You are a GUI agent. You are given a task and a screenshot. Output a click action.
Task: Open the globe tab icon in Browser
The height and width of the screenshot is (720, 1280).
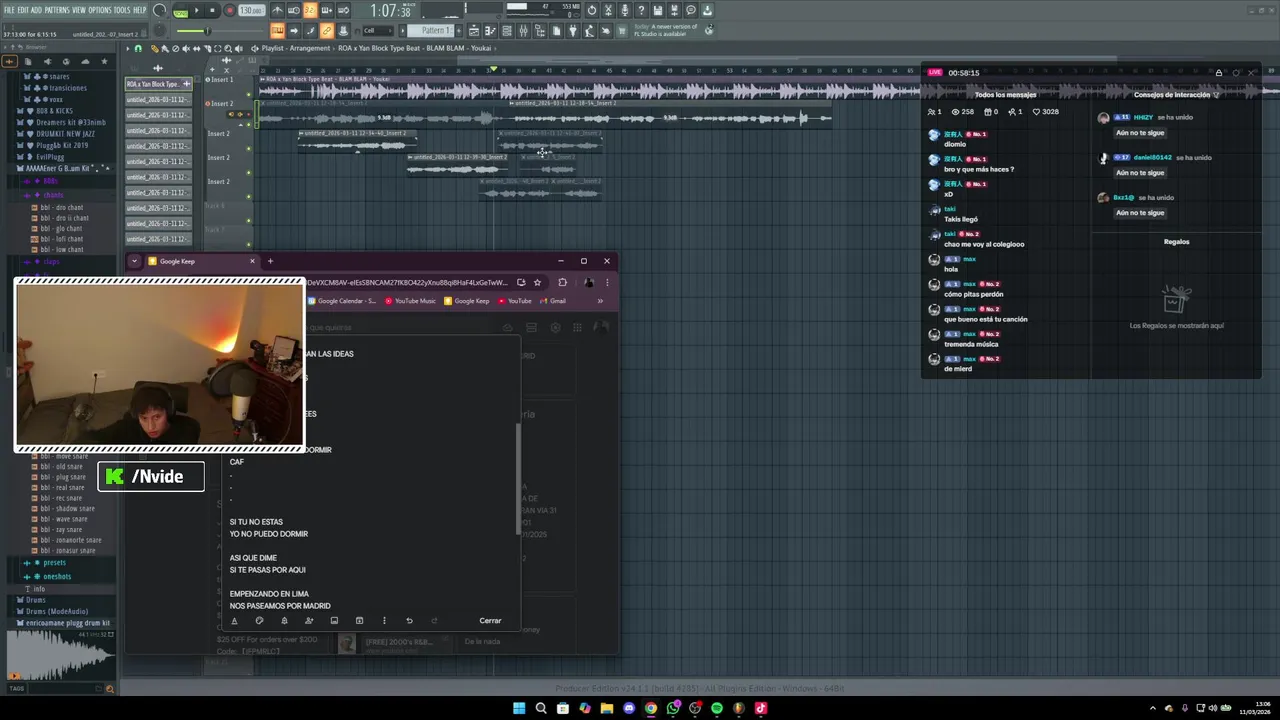click(x=66, y=61)
